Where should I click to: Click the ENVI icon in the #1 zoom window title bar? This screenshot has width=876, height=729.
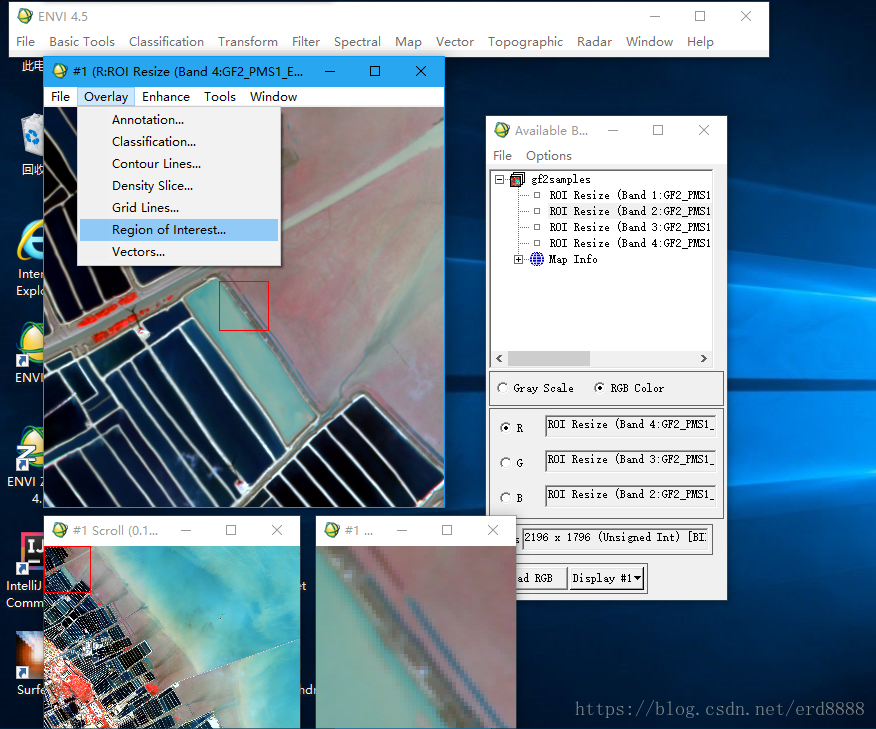(332, 530)
